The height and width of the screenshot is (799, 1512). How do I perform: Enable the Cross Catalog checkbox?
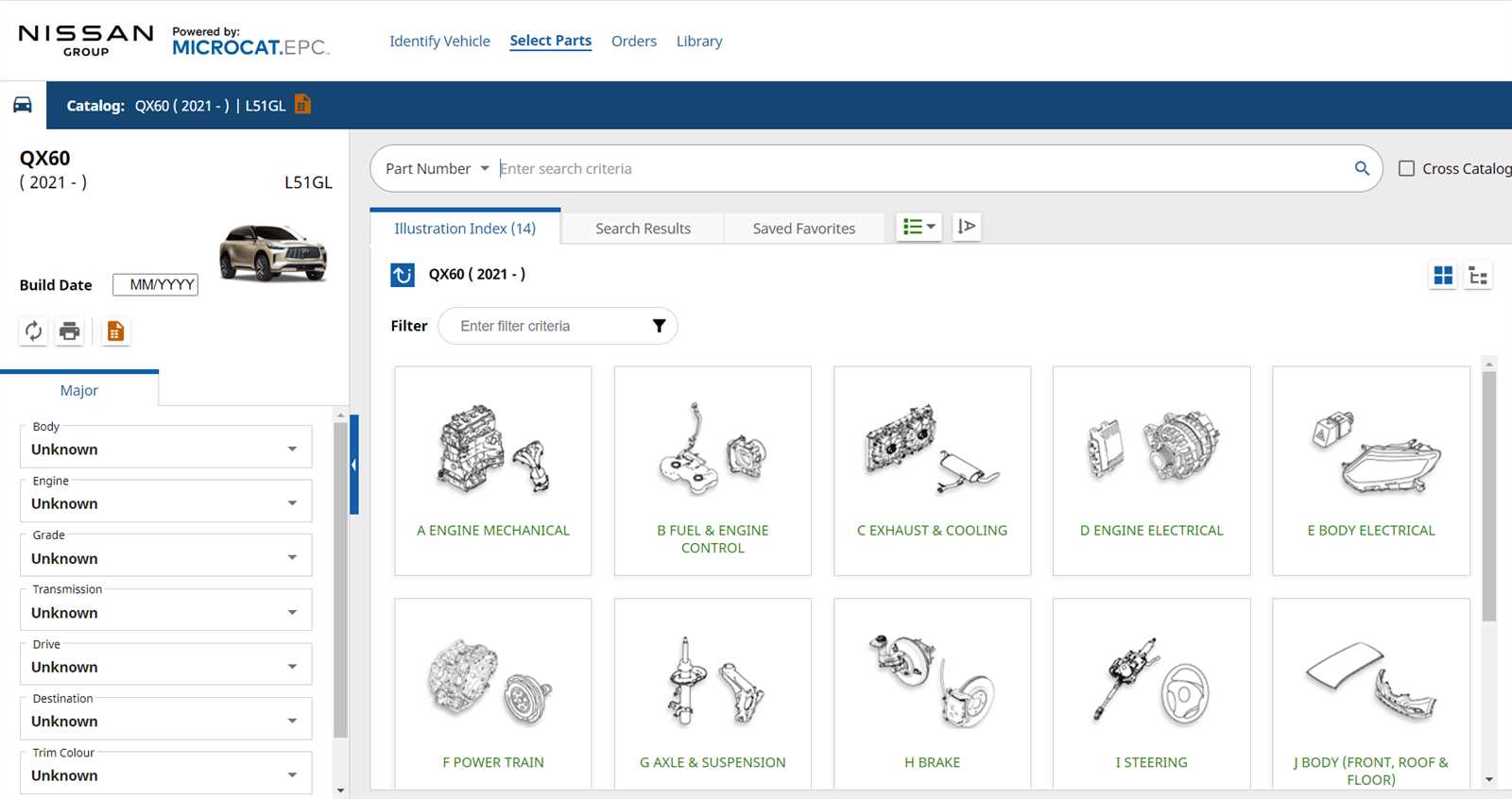(x=1406, y=168)
